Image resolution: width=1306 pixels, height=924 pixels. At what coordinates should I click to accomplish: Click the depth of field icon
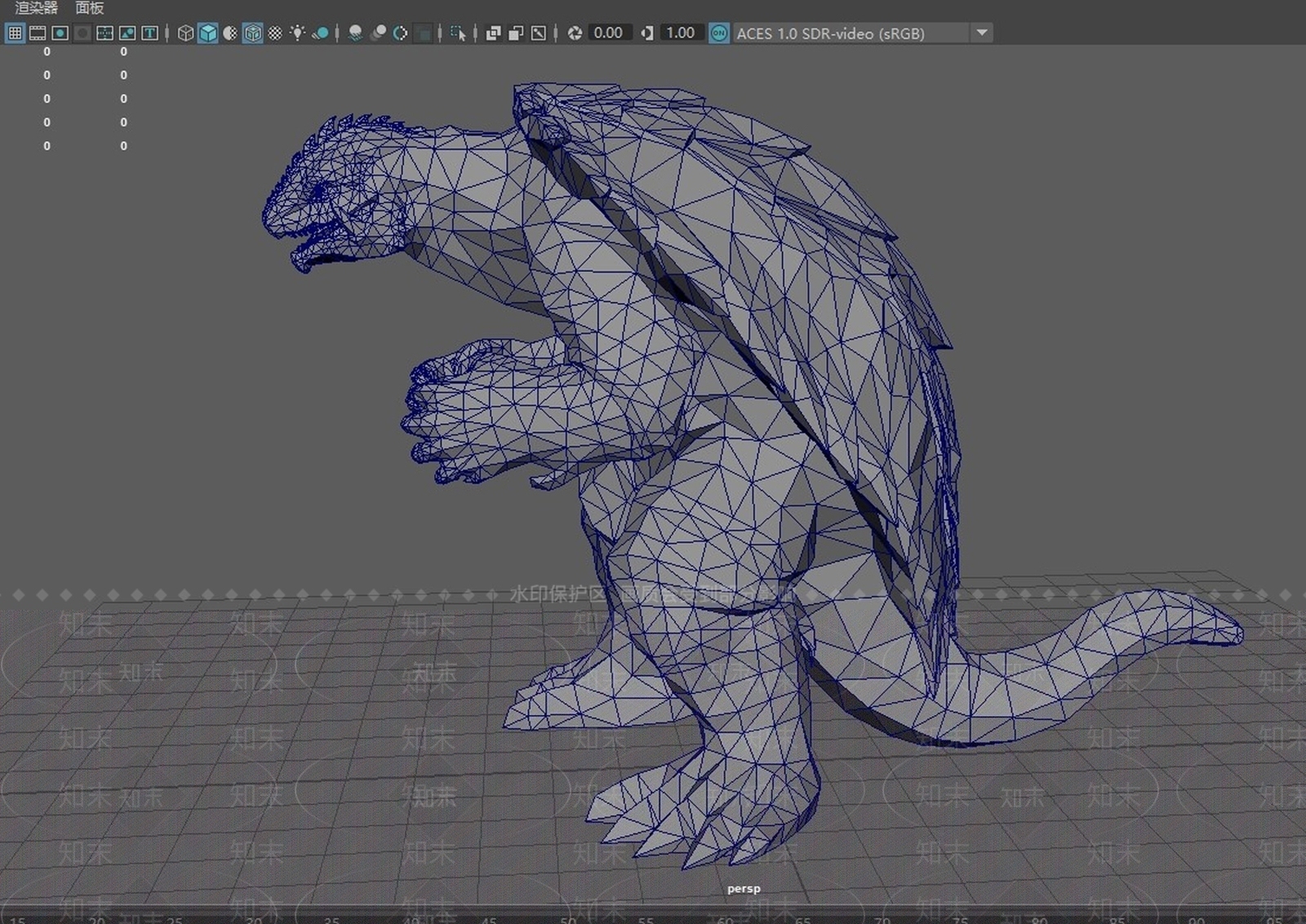coord(423,33)
